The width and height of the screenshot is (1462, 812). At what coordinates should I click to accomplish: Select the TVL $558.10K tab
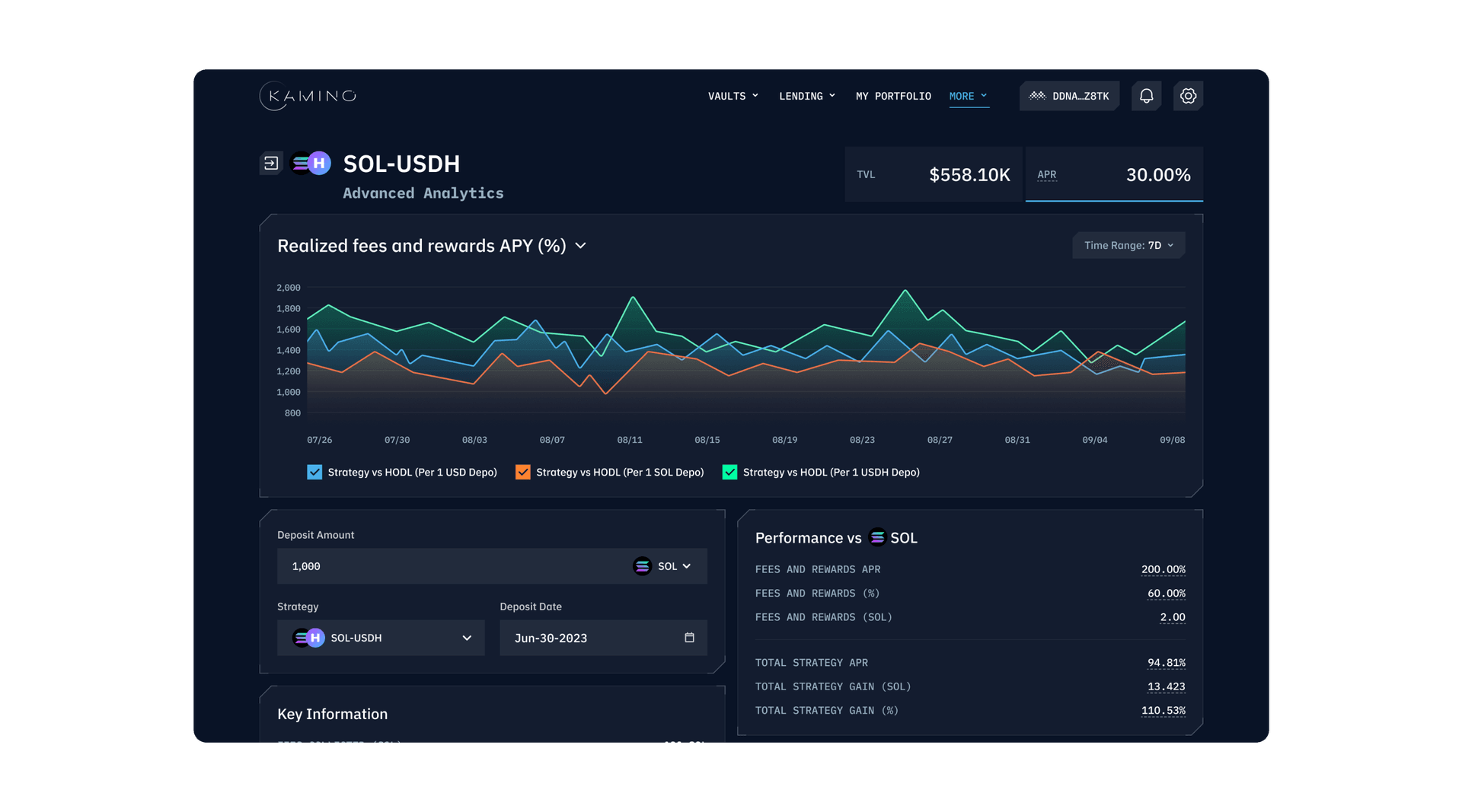click(x=934, y=174)
